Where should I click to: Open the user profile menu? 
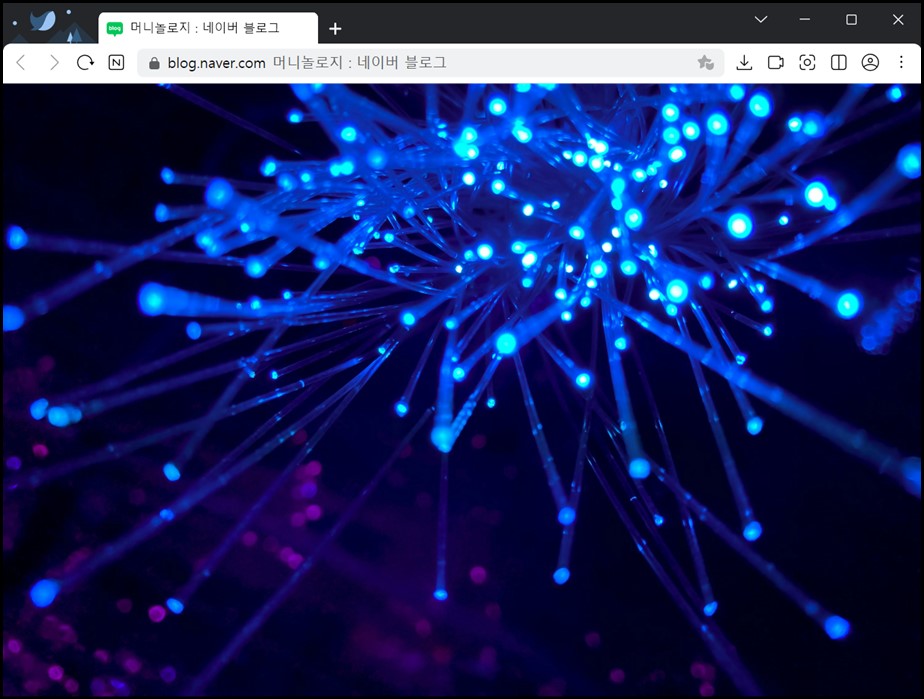pos(870,63)
